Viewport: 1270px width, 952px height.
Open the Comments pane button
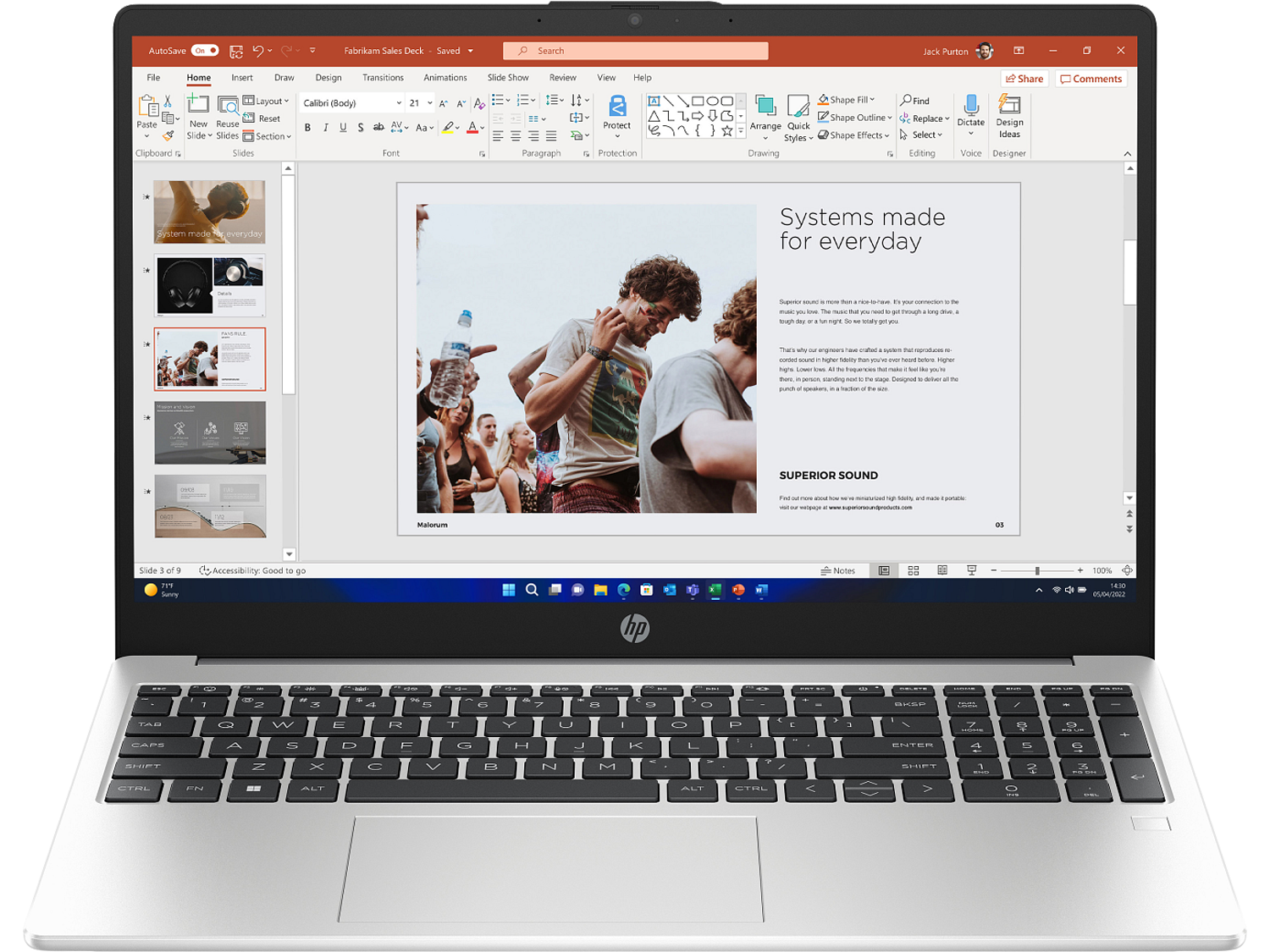[1091, 79]
